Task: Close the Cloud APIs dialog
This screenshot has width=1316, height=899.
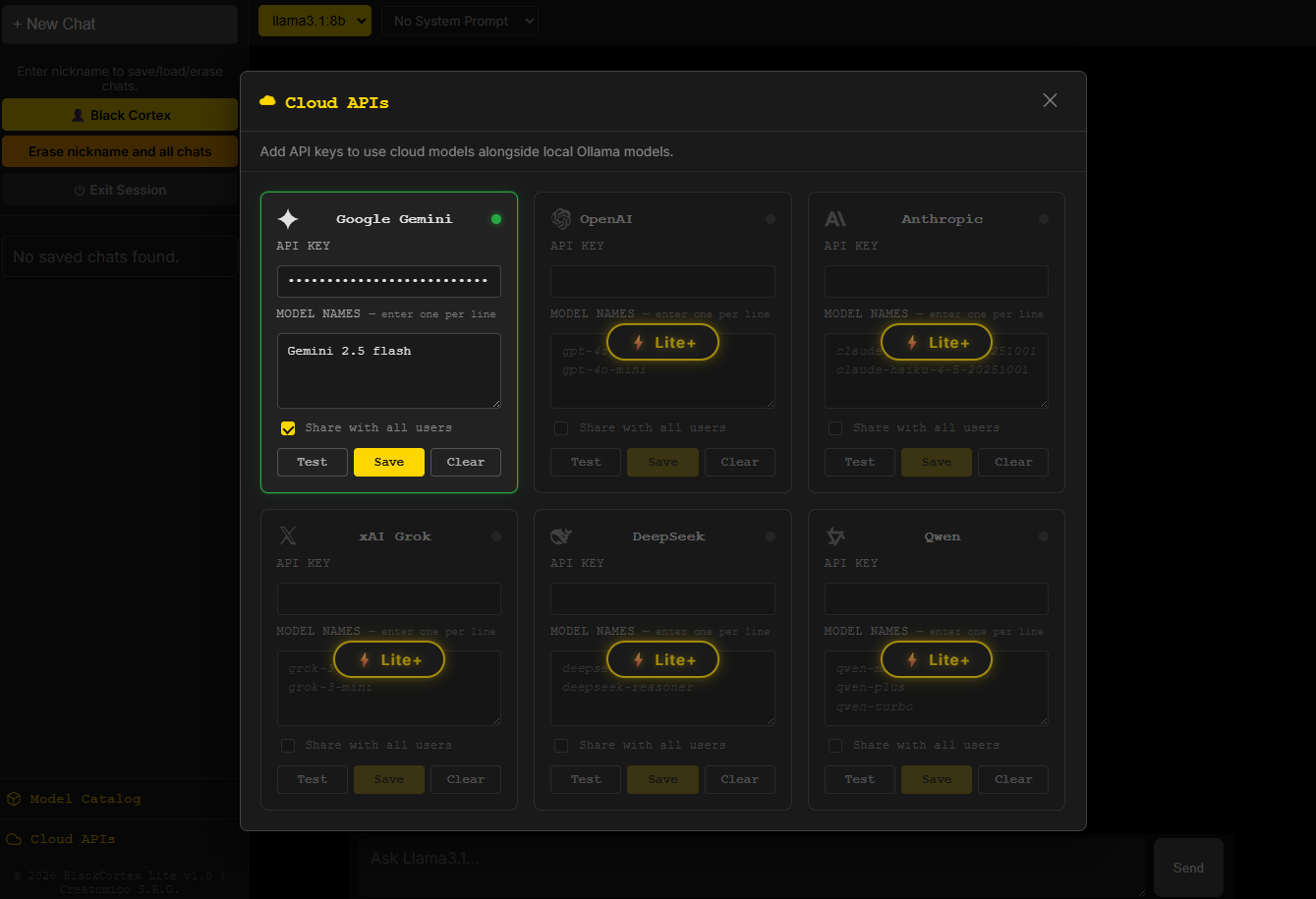Action: coord(1050,100)
